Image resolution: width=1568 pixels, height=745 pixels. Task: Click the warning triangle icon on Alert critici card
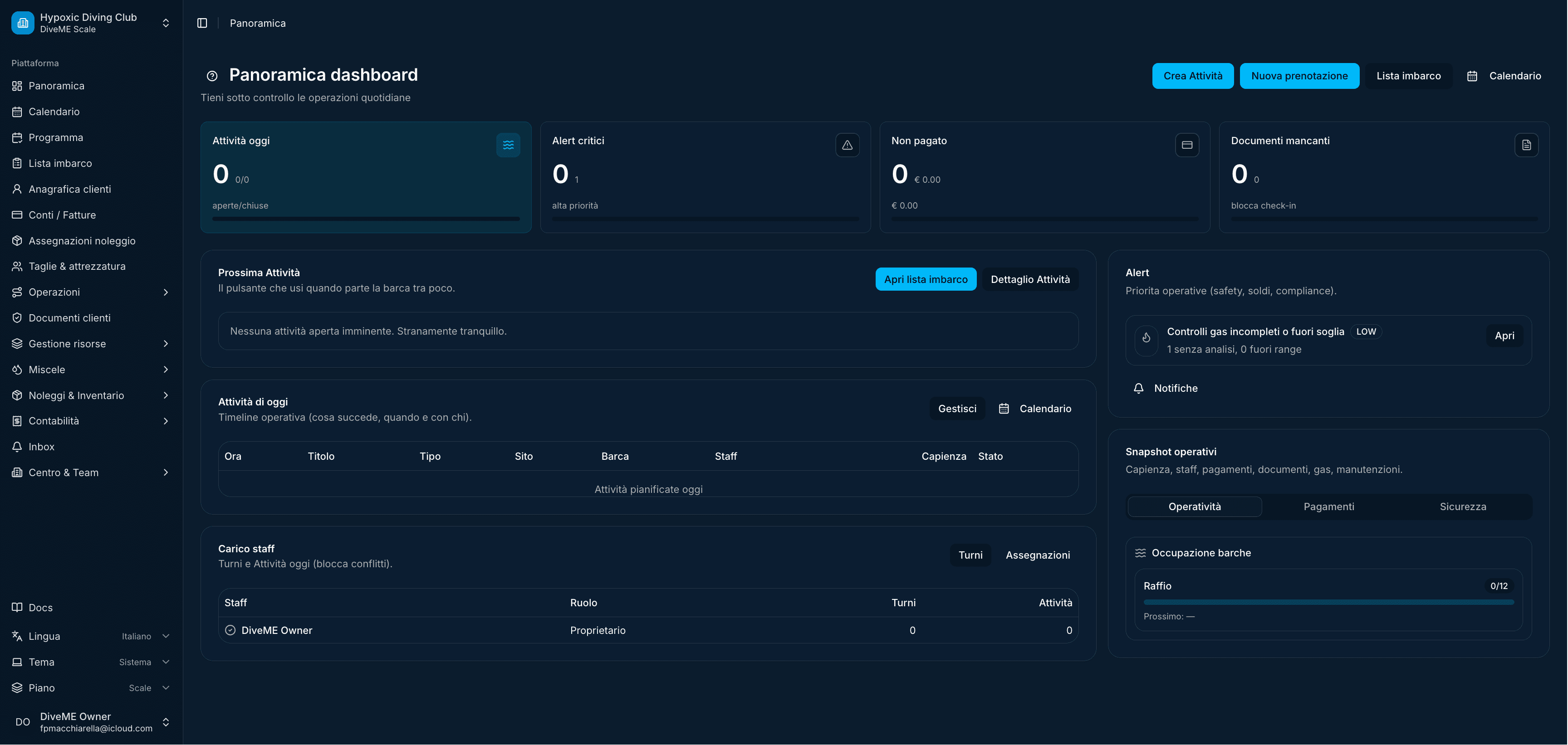(848, 146)
